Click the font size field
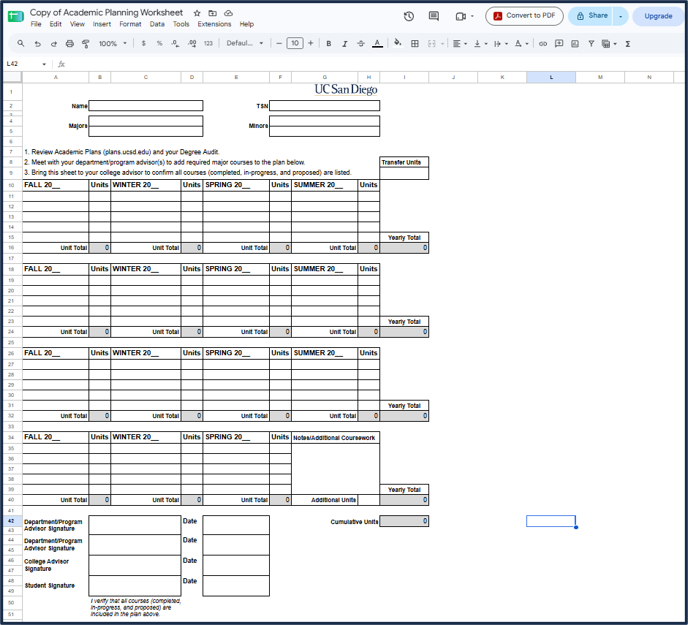This screenshot has width=688, height=625. [295, 43]
